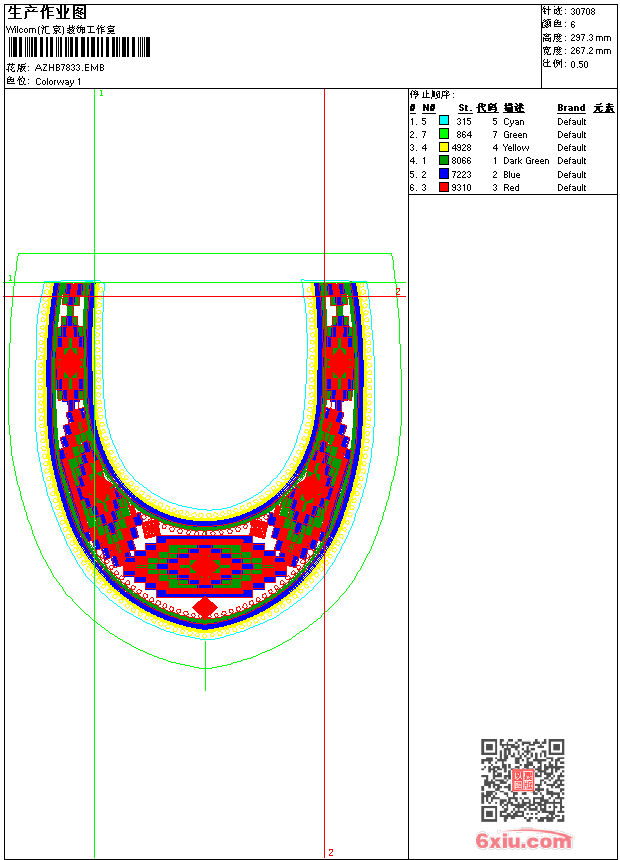Click the St. column header
Viewport: 620px width, 860px height.
(465, 108)
